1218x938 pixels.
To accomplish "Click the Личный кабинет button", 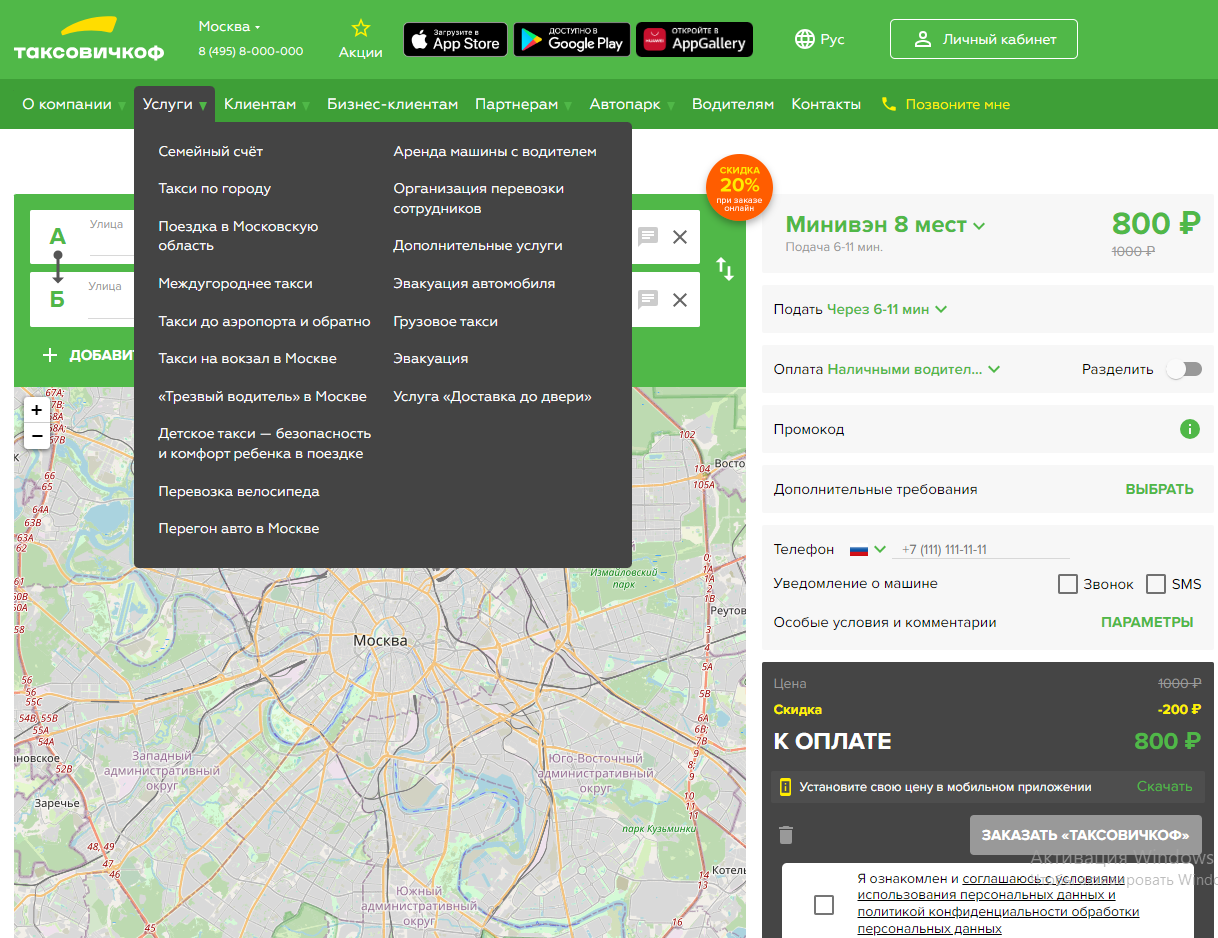I will (984, 40).
